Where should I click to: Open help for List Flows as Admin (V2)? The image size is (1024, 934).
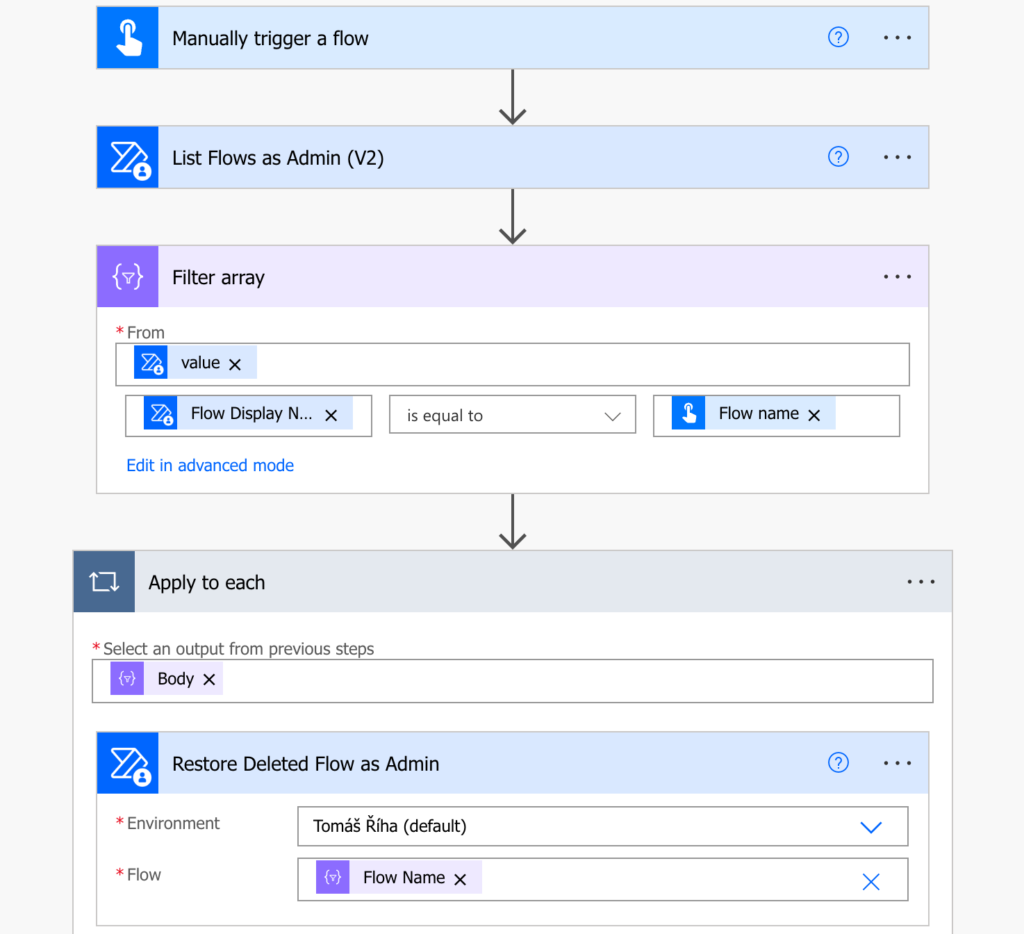click(838, 157)
